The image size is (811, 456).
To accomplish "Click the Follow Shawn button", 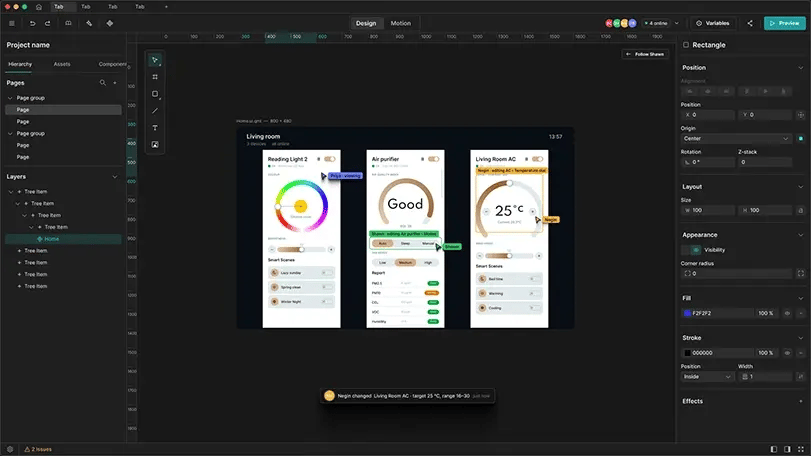I will (645, 54).
